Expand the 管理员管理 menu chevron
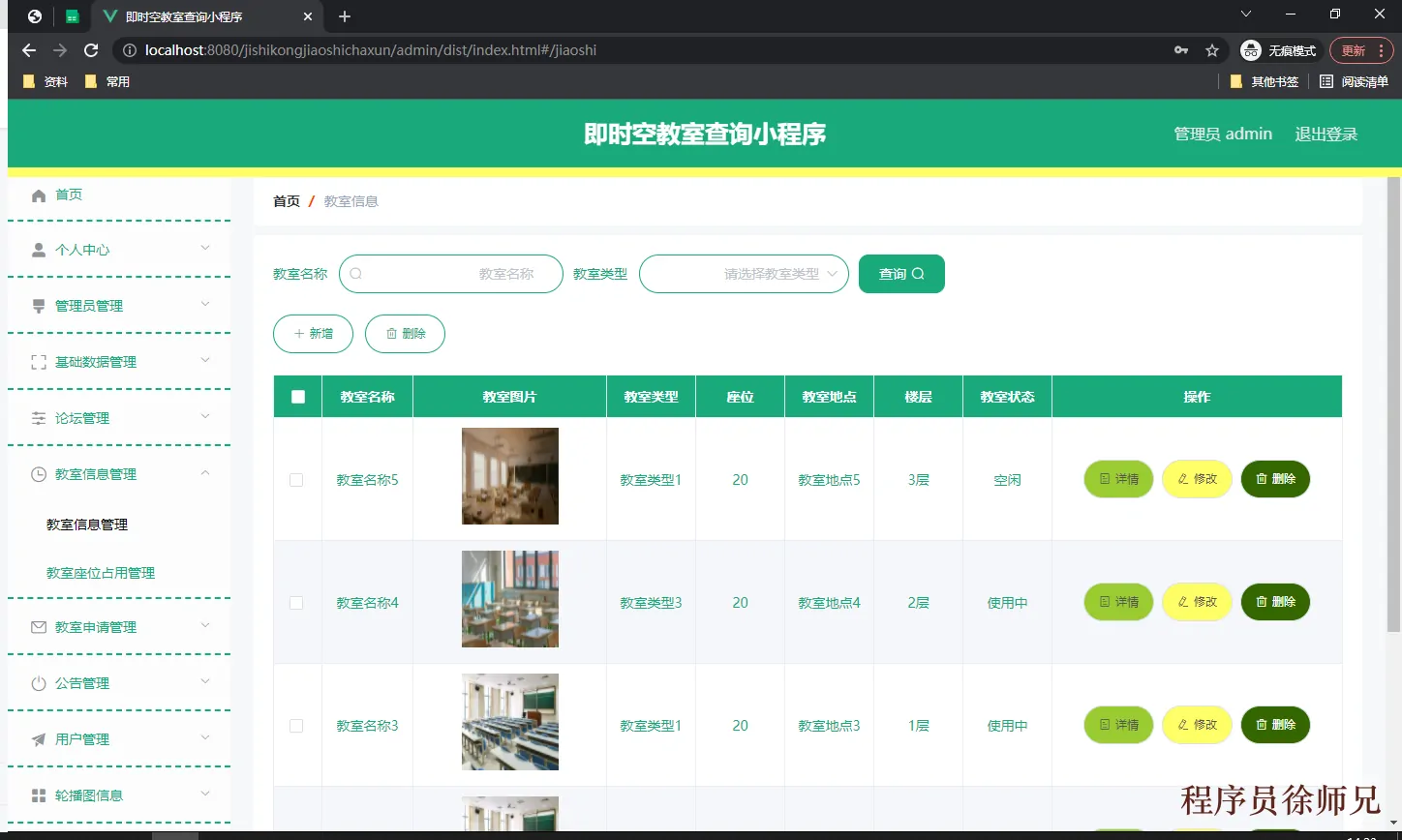This screenshot has width=1402, height=840. pyautogui.click(x=205, y=305)
